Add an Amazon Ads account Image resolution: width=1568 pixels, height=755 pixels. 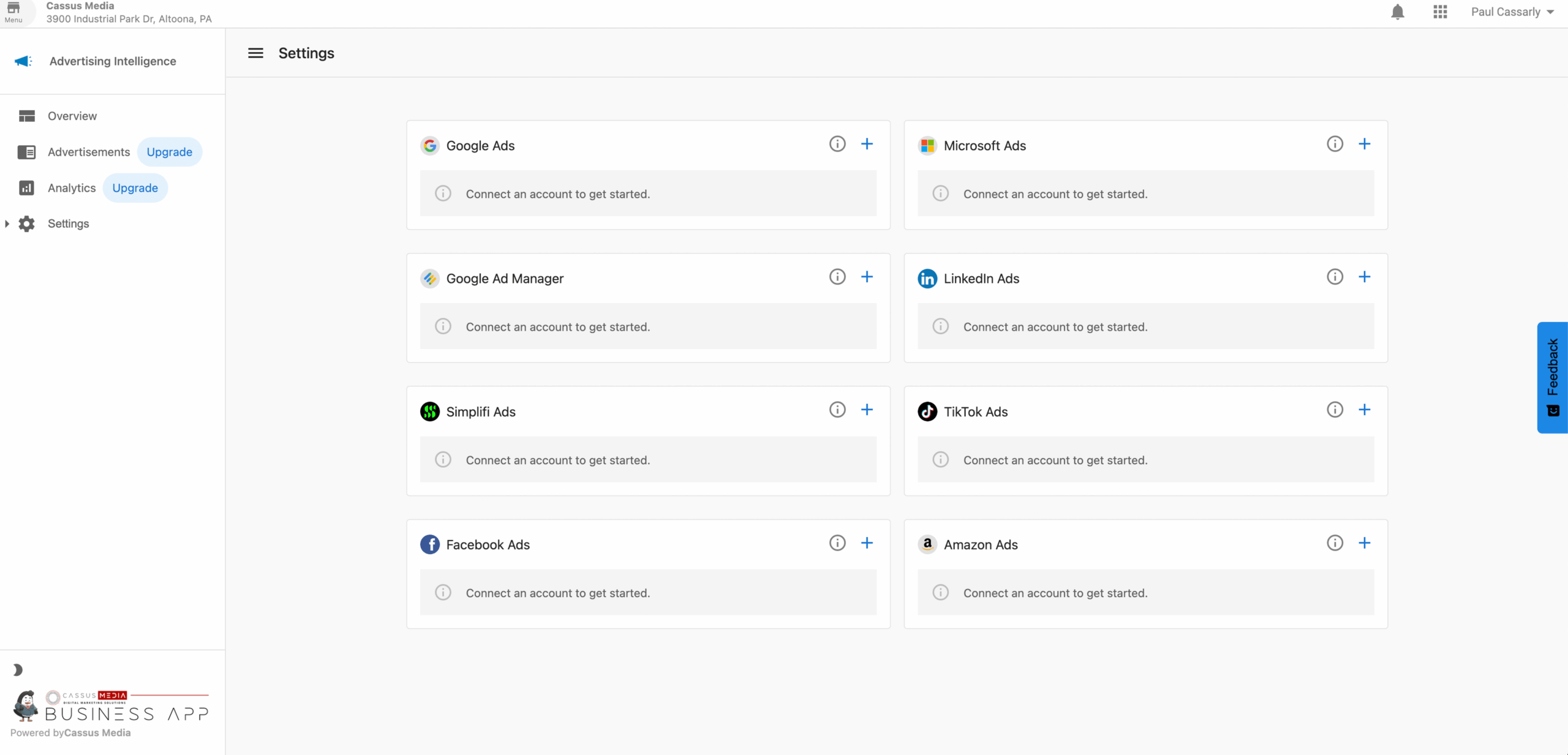pos(1364,543)
